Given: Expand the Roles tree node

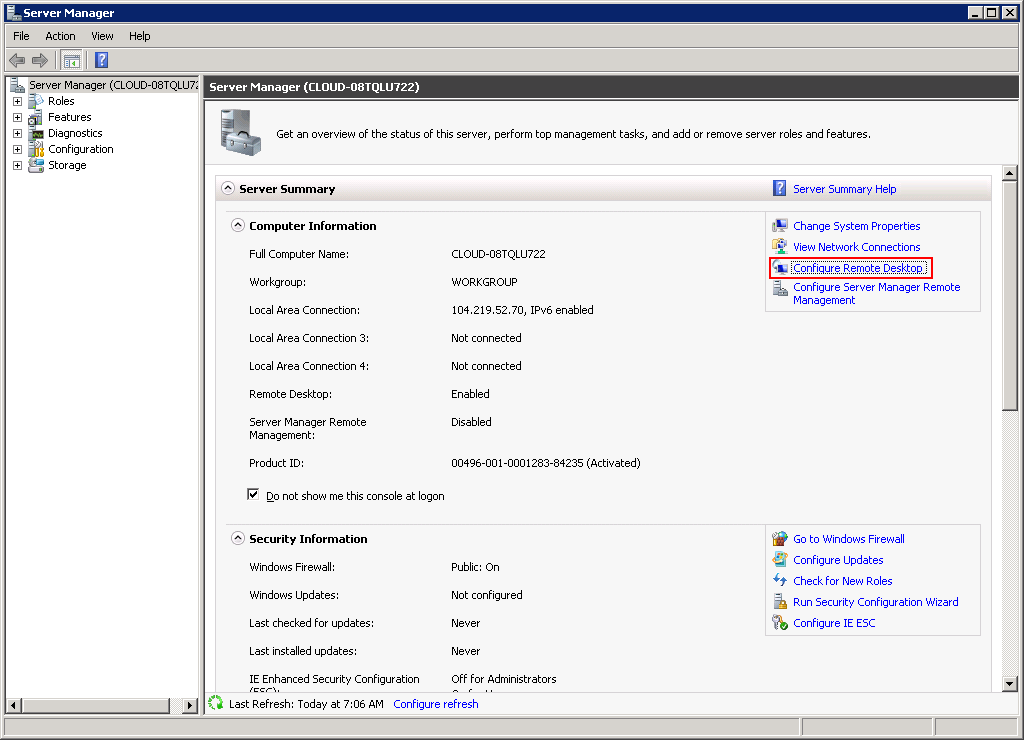Looking at the screenshot, I should (x=18, y=102).
